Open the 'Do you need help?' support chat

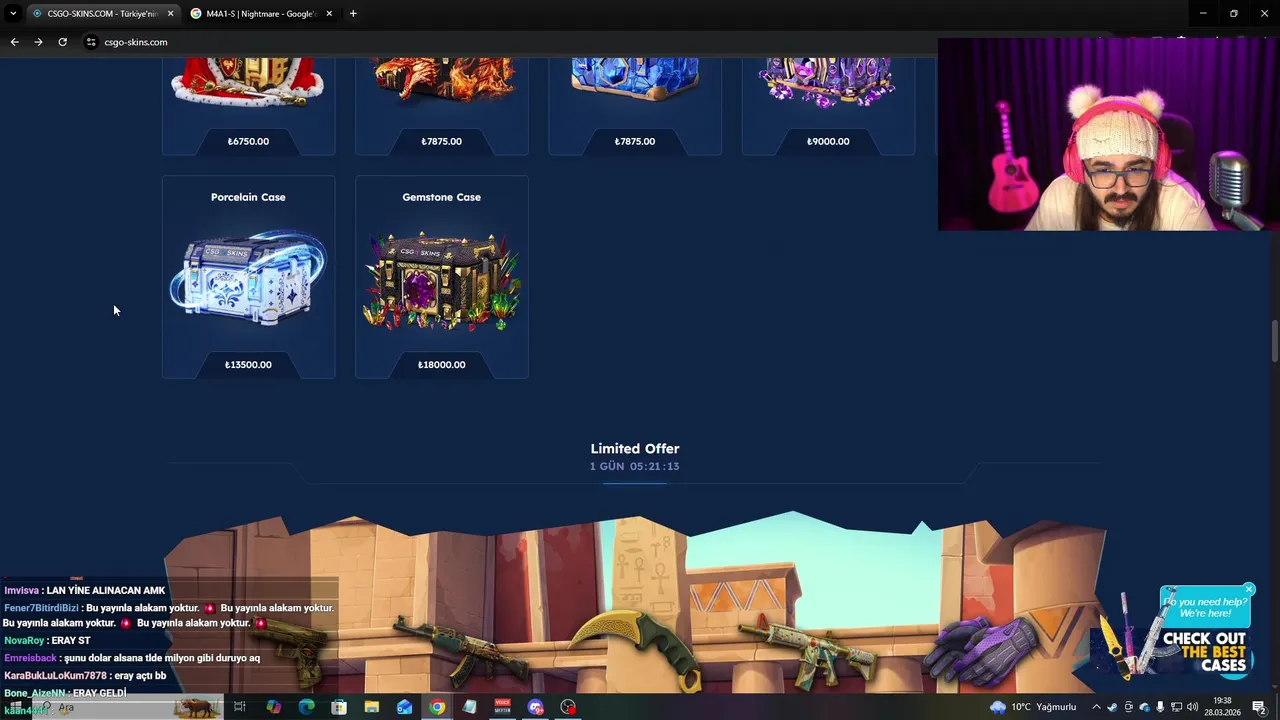tap(1205, 607)
